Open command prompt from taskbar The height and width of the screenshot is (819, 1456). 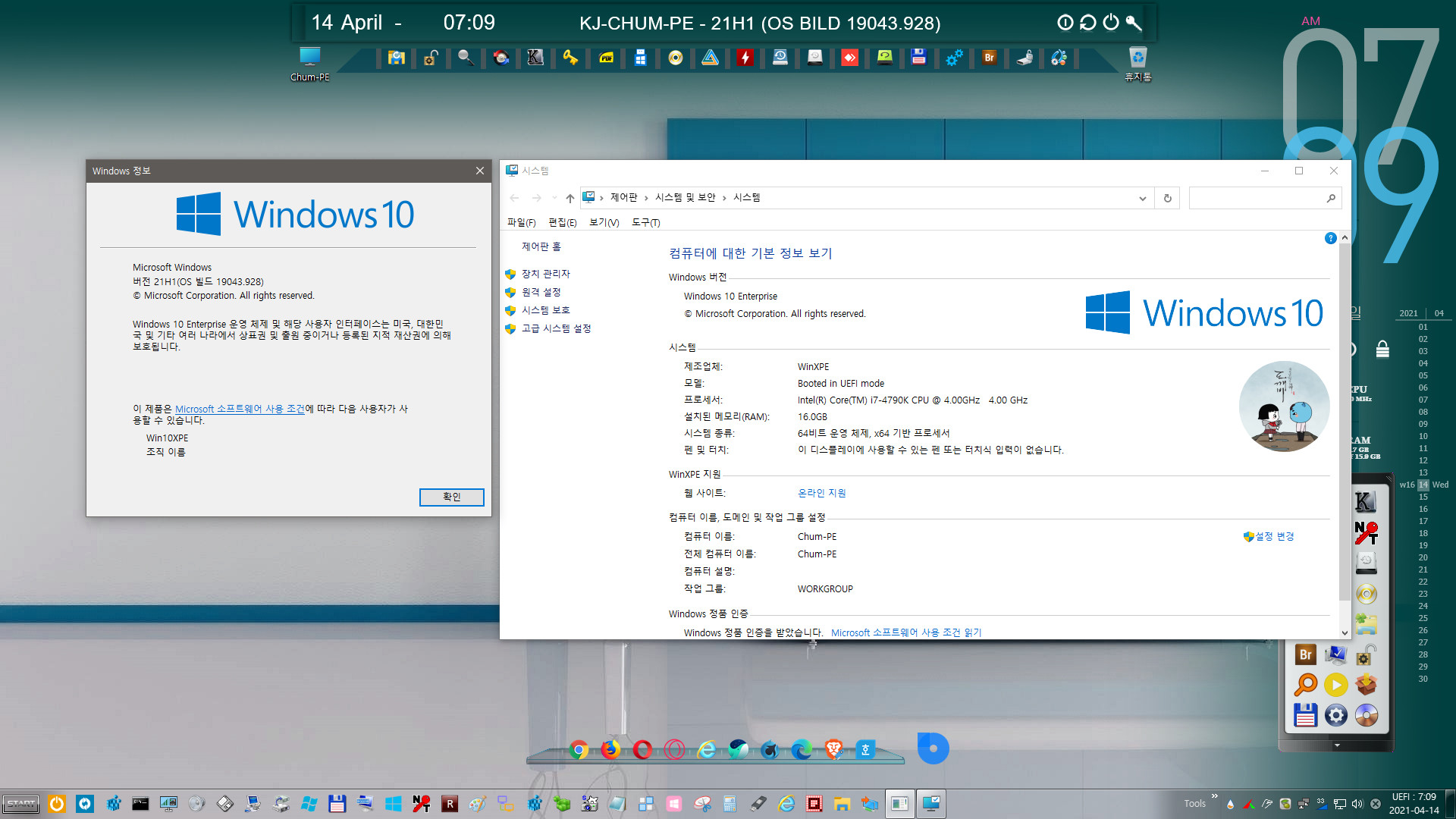[140, 804]
